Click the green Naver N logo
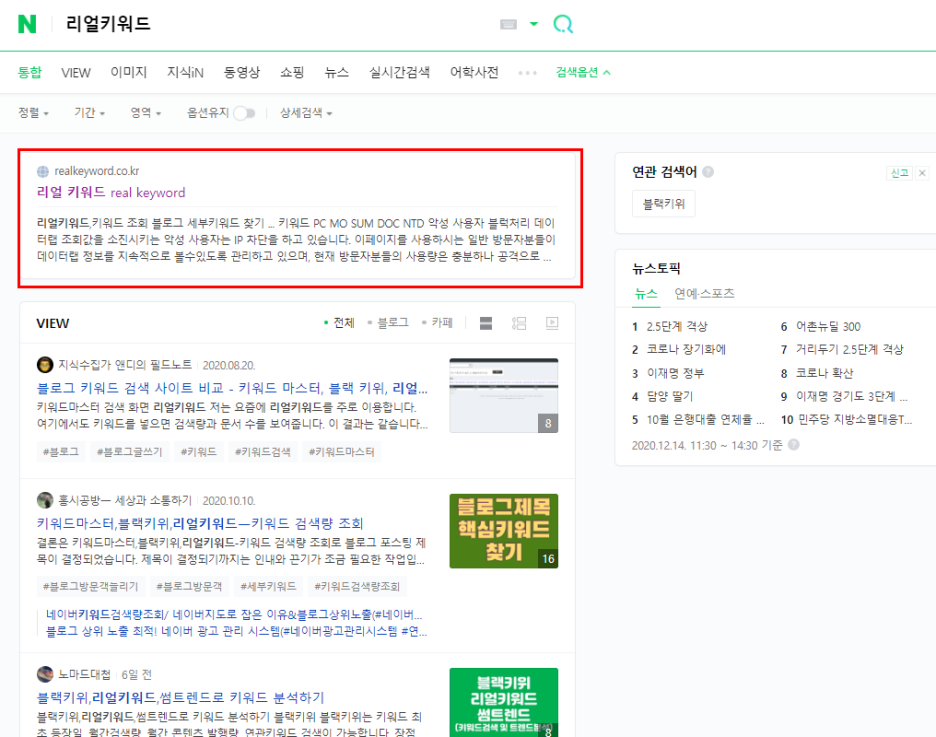The height and width of the screenshot is (737, 936). click(x=27, y=24)
